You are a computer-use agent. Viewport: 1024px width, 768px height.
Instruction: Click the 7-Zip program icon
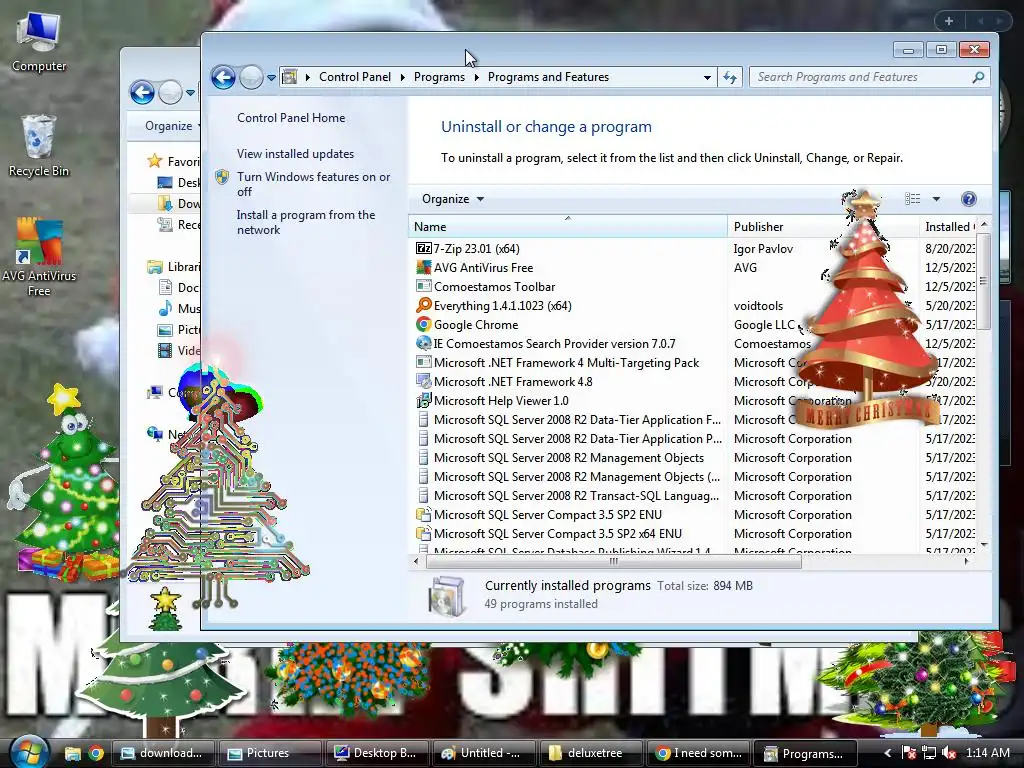(x=424, y=249)
